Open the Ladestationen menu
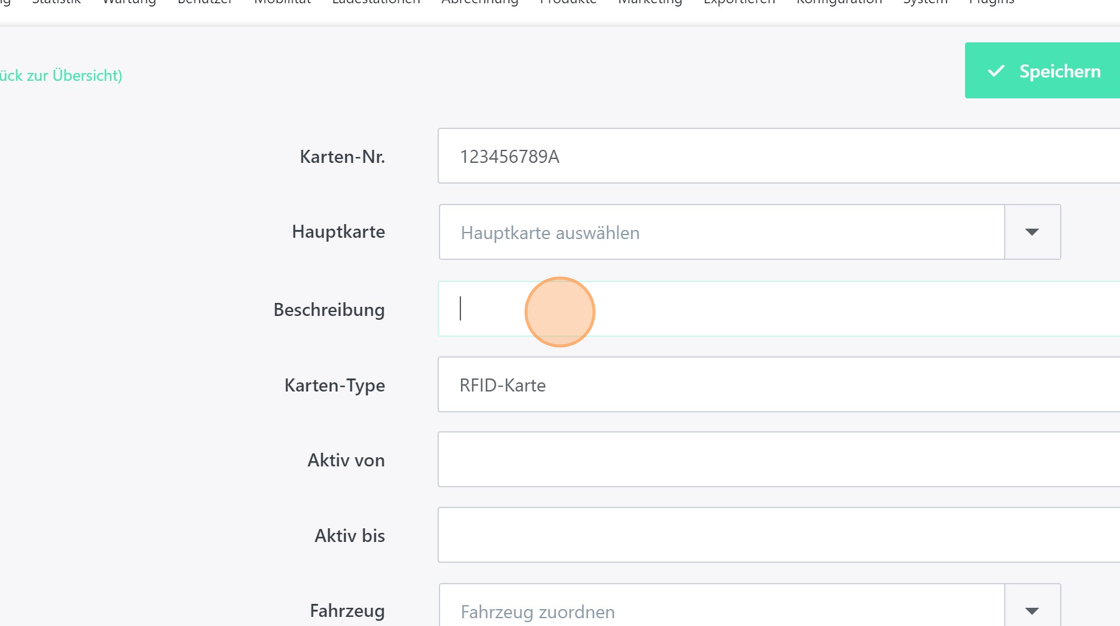The image size is (1120, 626). tap(376, 3)
